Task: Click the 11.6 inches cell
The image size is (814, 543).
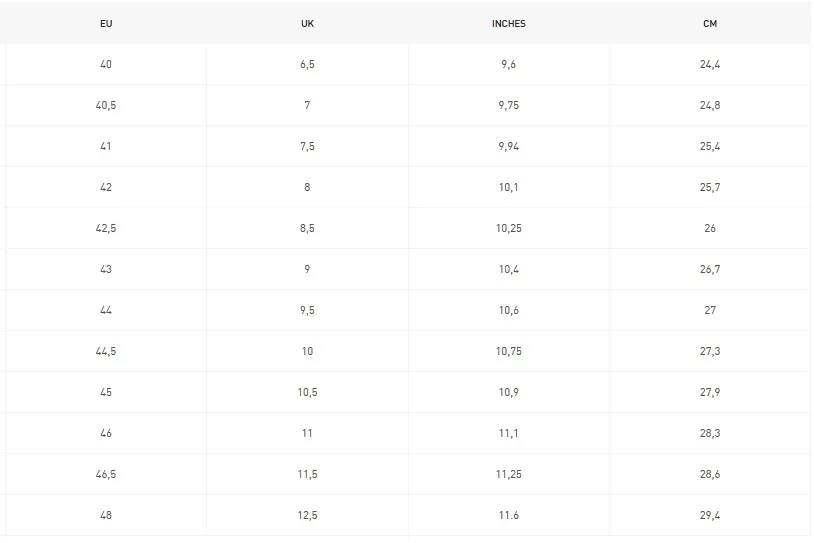Action: pyautogui.click(x=509, y=515)
